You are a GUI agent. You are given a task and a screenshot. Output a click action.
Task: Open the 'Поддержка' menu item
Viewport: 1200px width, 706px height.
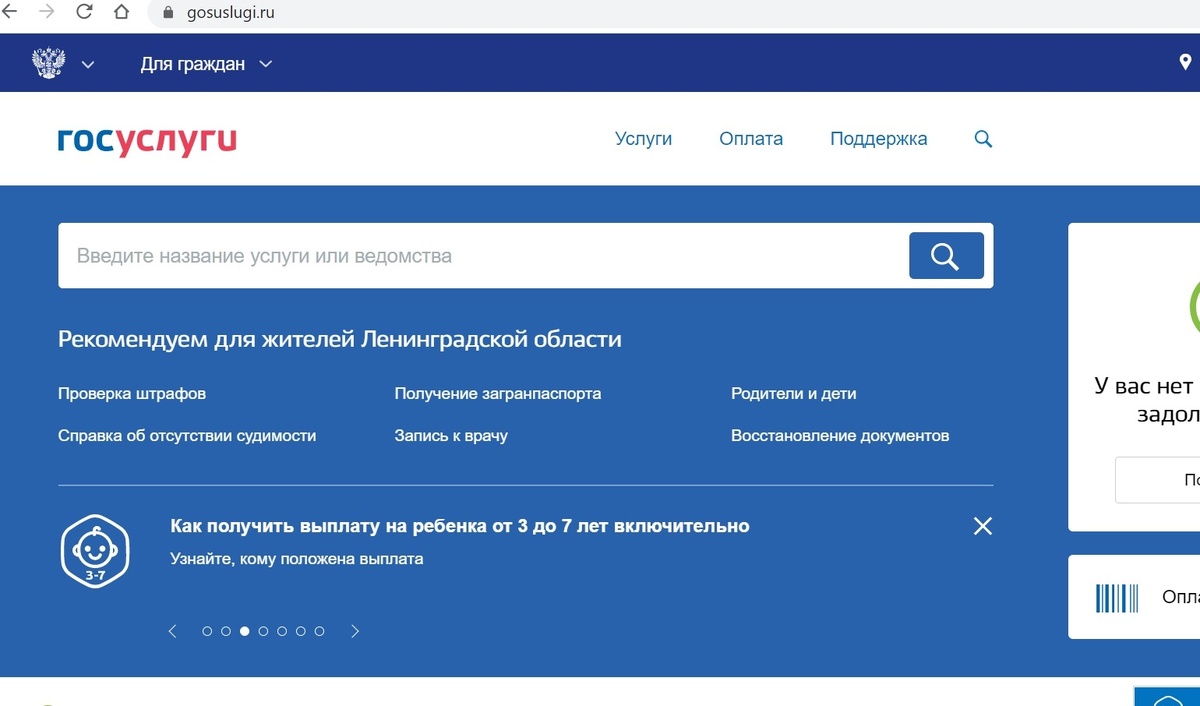(x=878, y=139)
